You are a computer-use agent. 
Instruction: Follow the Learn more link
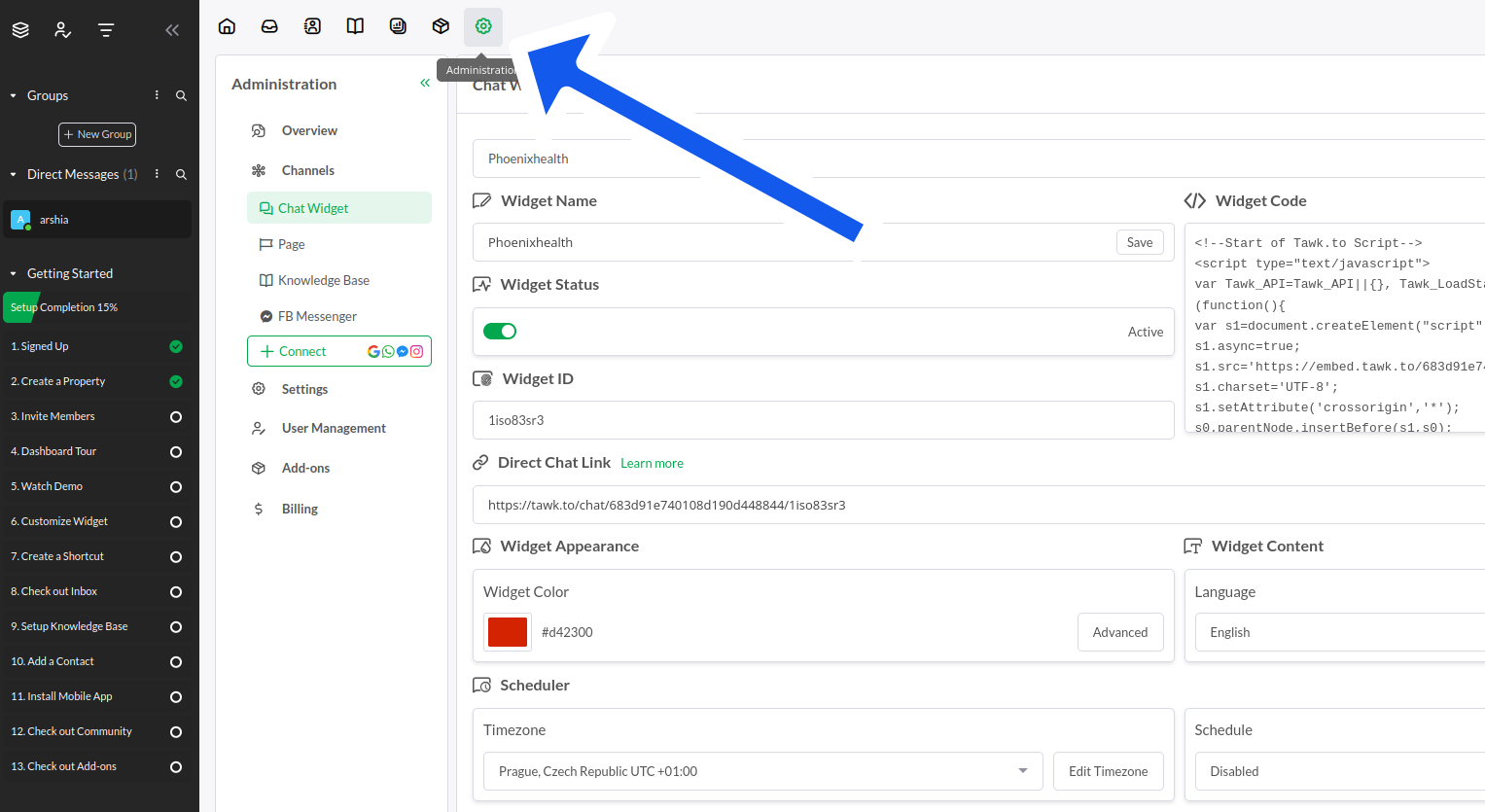point(652,464)
